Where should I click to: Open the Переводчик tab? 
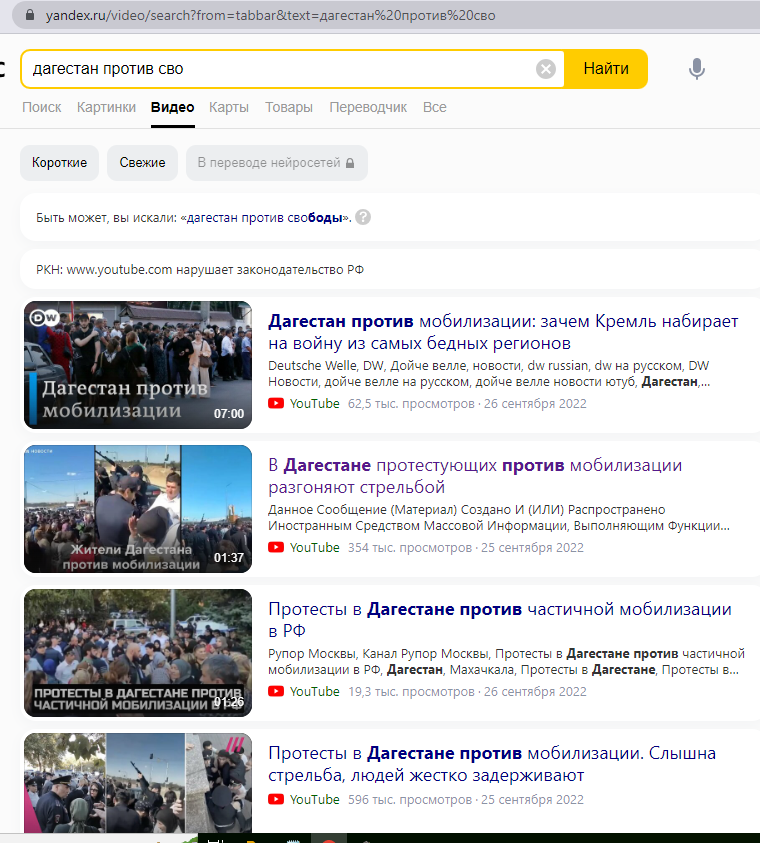pyautogui.click(x=368, y=108)
